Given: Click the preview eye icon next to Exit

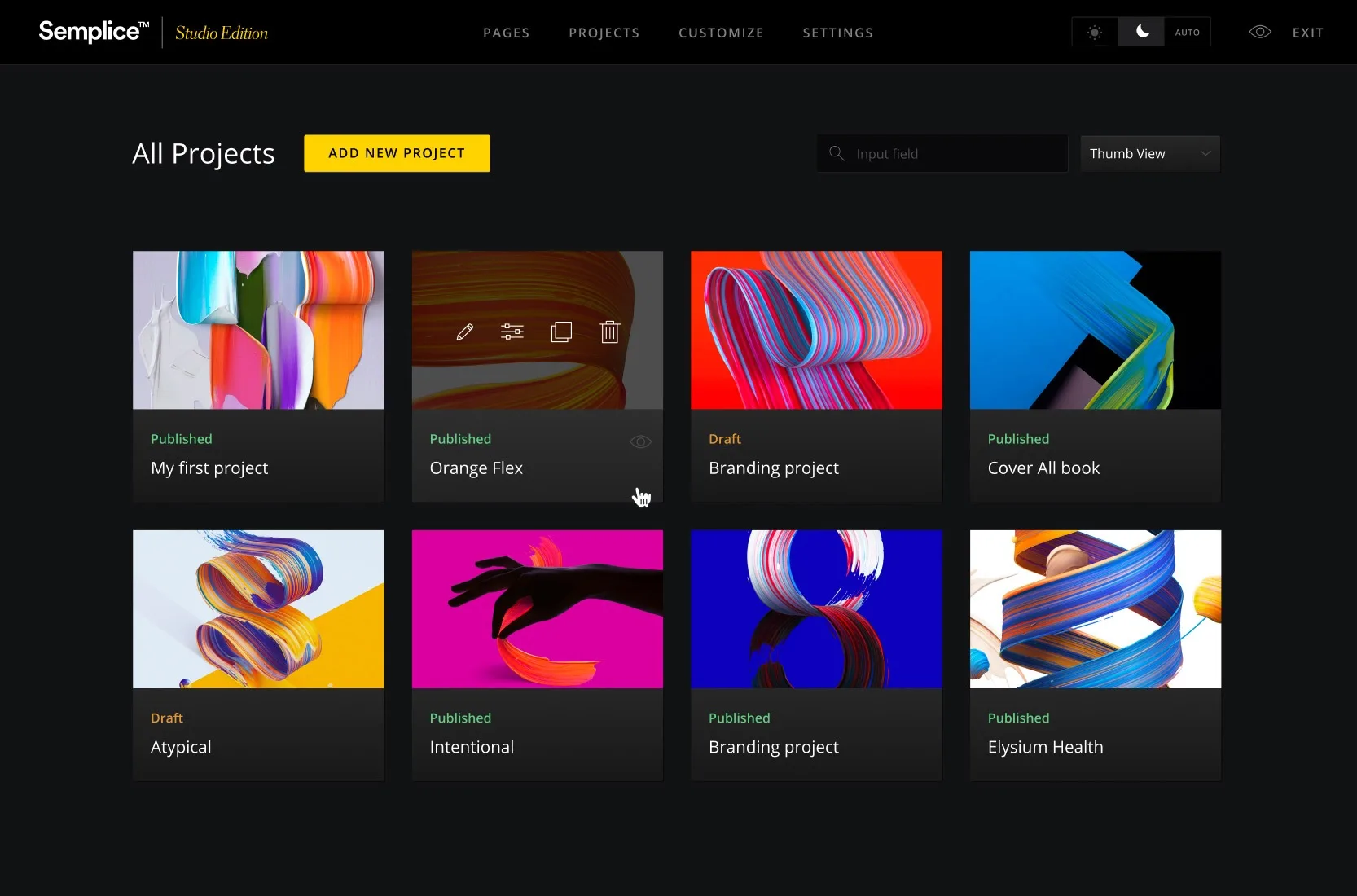Looking at the screenshot, I should 1260,32.
